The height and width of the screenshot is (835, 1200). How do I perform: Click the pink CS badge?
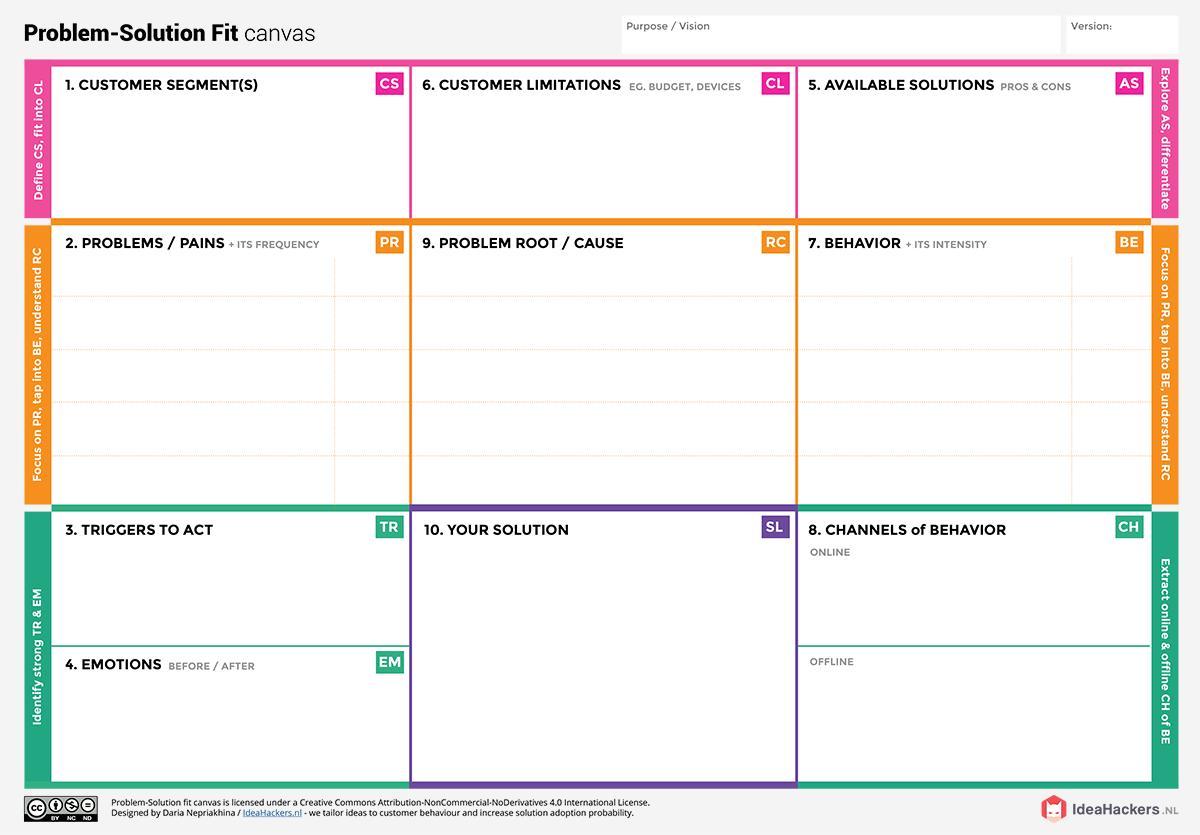(x=390, y=84)
